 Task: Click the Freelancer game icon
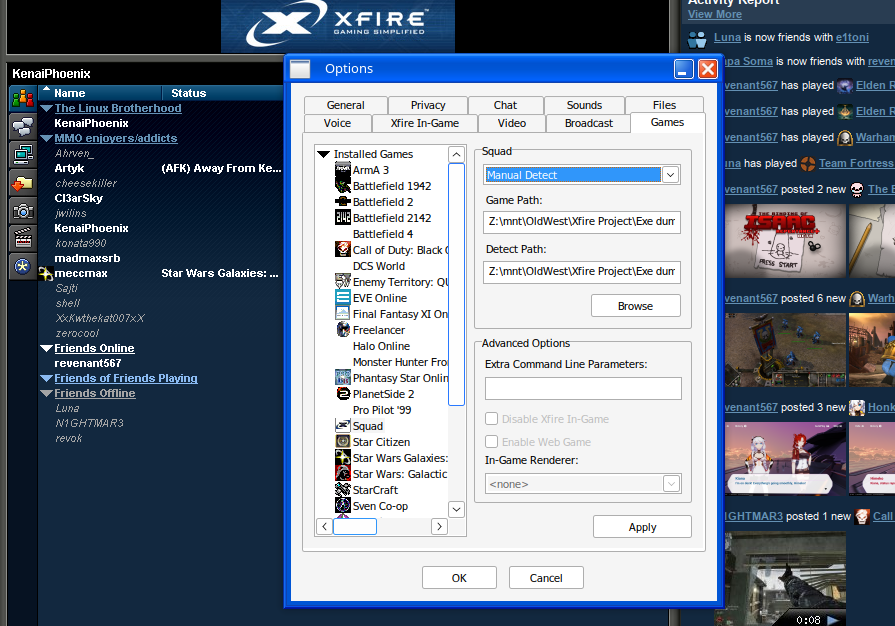click(x=342, y=329)
